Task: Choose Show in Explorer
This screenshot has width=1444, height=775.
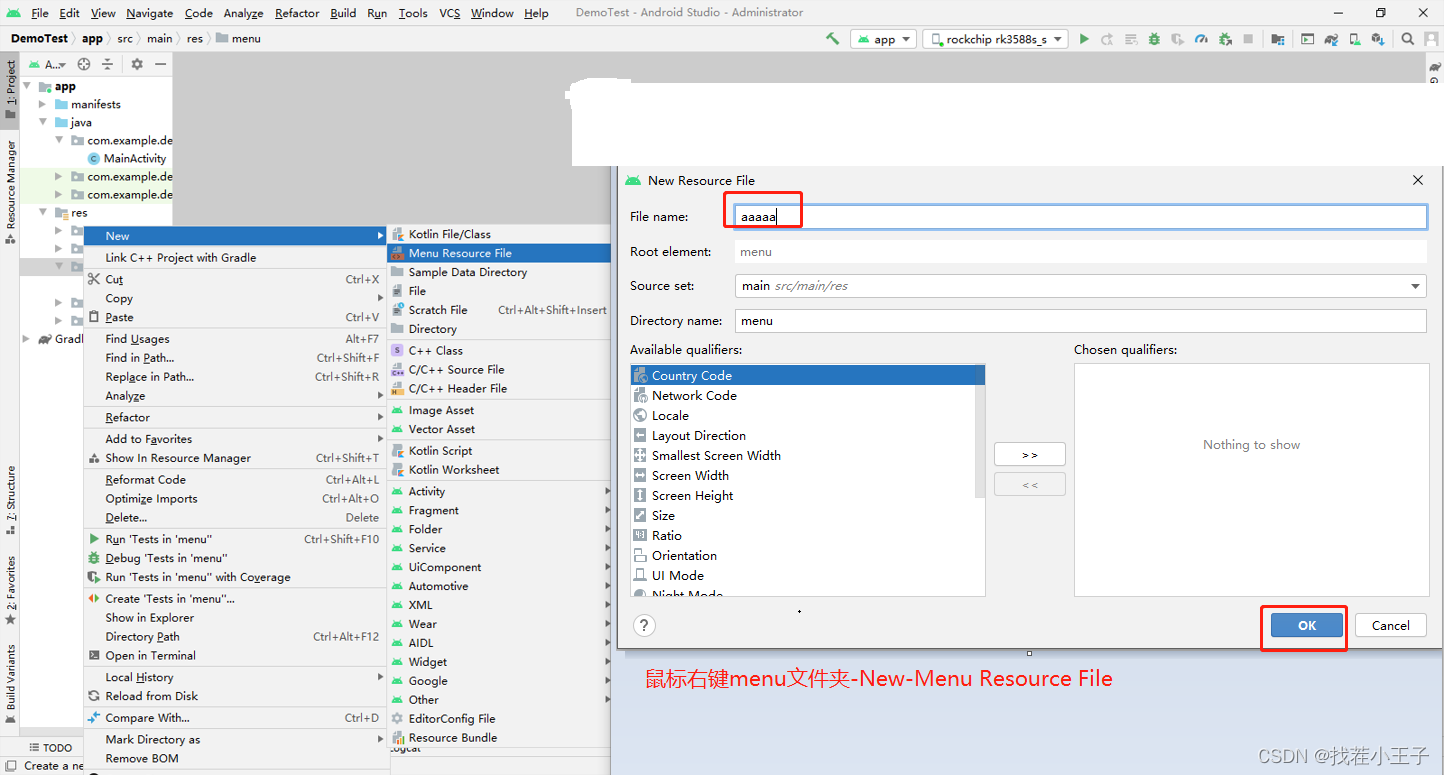Action: tap(236, 618)
